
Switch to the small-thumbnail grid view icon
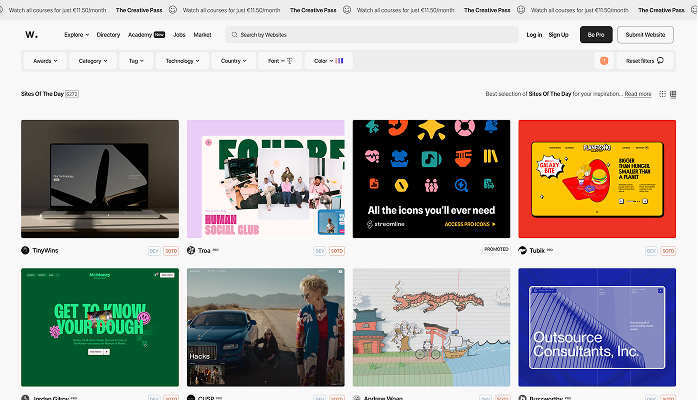pos(662,94)
